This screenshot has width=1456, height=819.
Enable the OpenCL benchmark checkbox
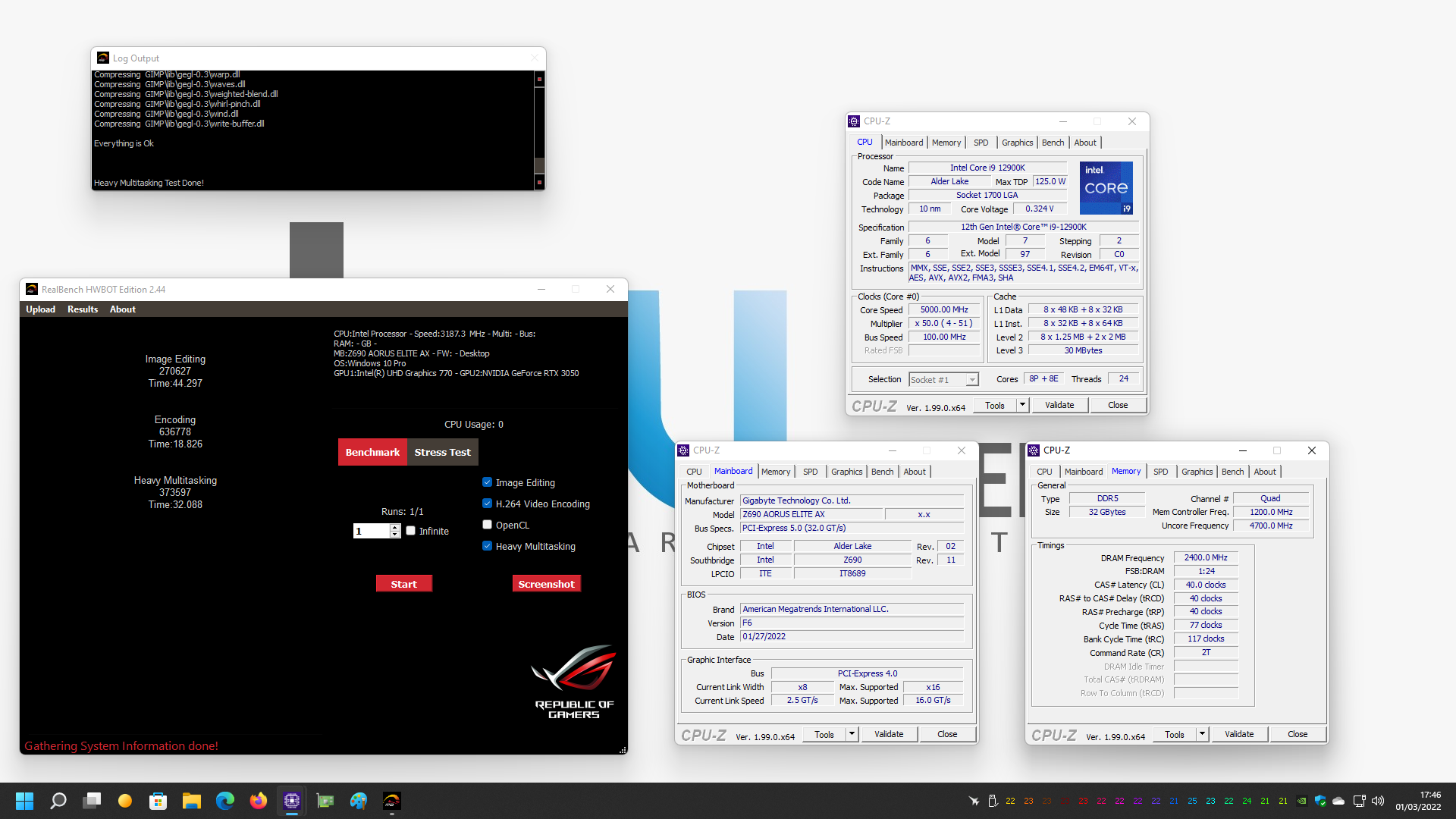(487, 525)
